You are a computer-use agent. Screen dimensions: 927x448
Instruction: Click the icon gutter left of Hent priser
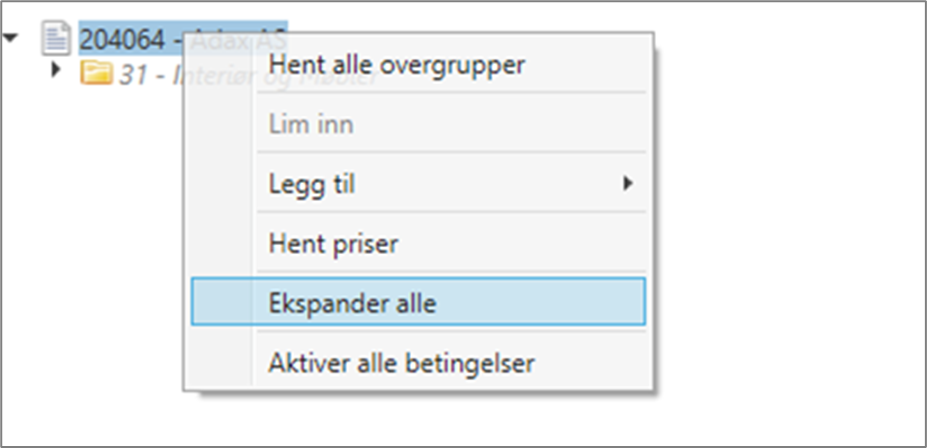(x=222, y=243)
